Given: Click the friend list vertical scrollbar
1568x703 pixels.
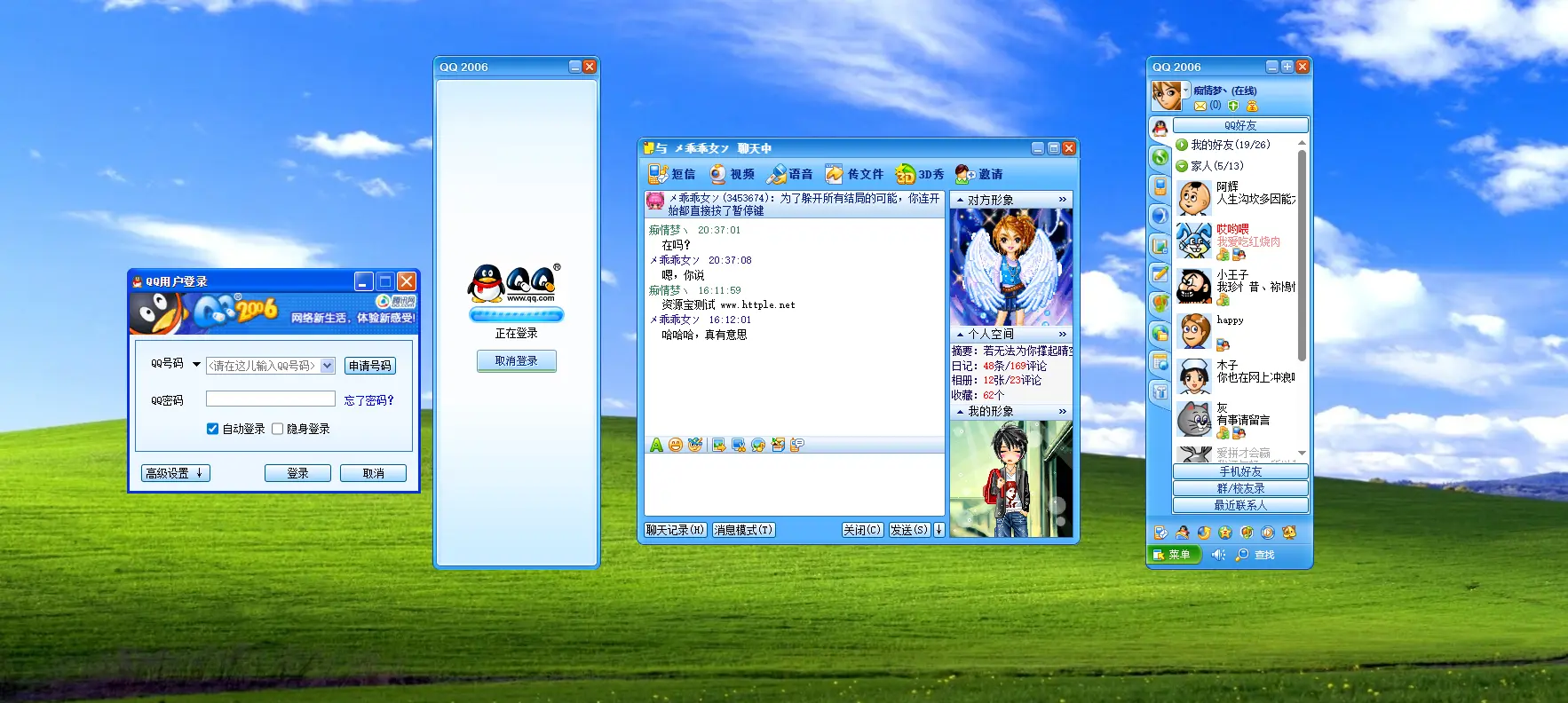Looking at the screenshot, I should coord(1302,256).
